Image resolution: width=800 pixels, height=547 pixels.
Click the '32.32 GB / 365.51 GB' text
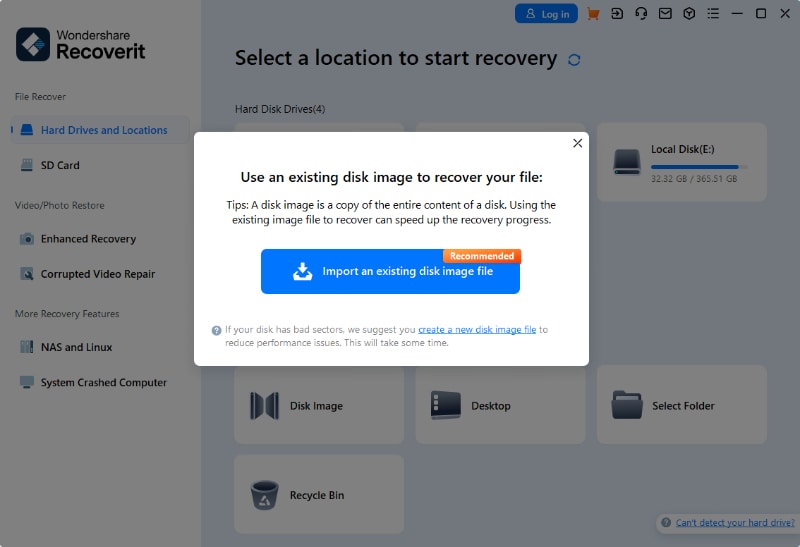(694, 179)
